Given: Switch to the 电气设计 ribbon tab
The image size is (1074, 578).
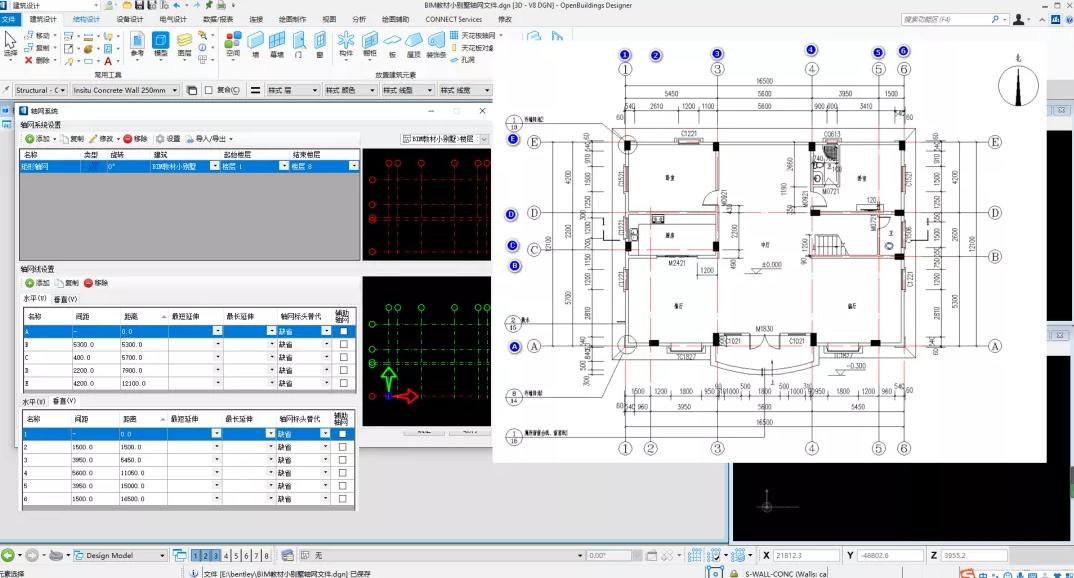Looking at the screenshot, I should pos(173,19).
